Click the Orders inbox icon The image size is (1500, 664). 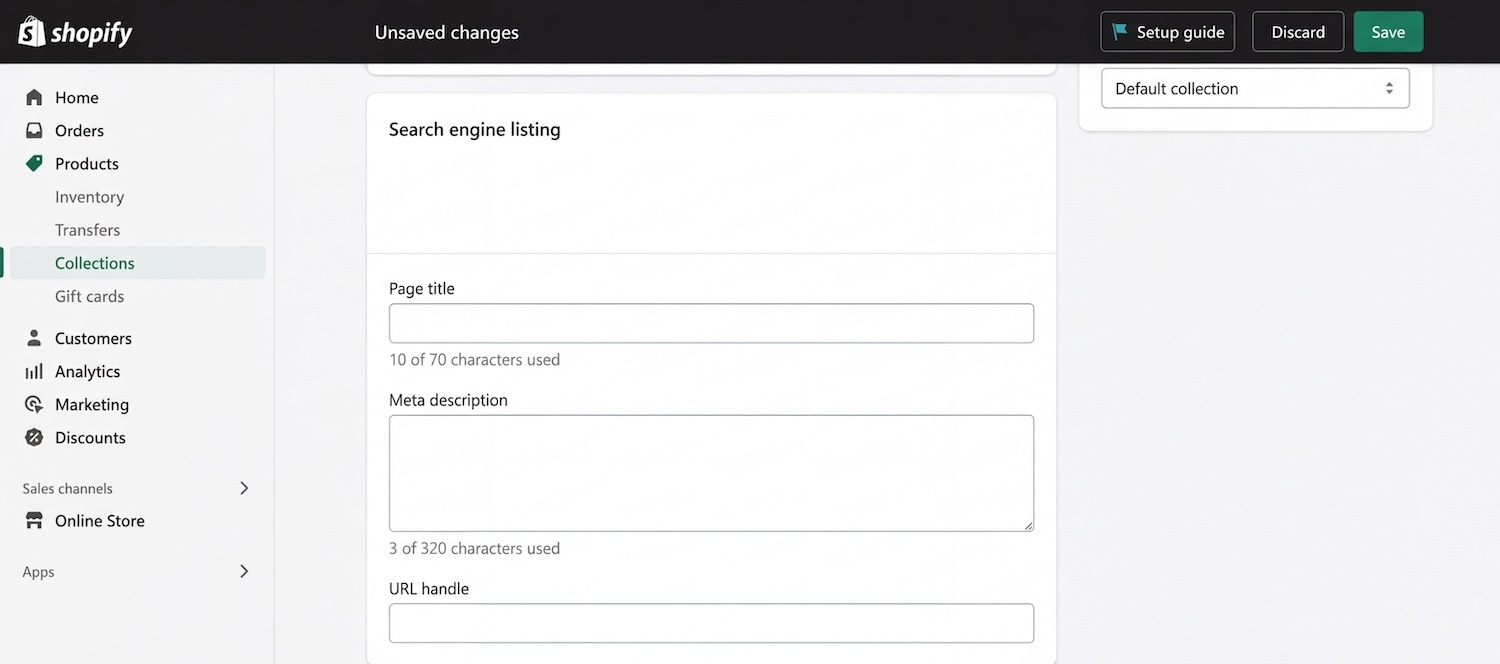point(34,130)
